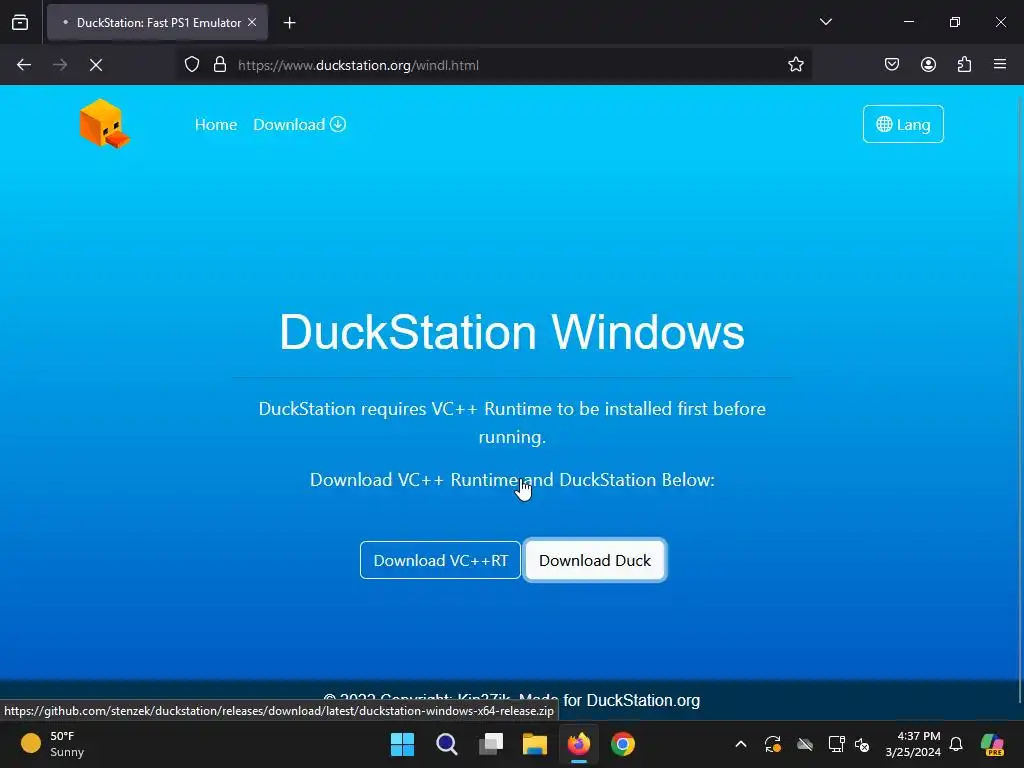This screenshot has height=768, width=1024.
Task: Switch to Firefox in taskbar
Action: click(579, 744)
